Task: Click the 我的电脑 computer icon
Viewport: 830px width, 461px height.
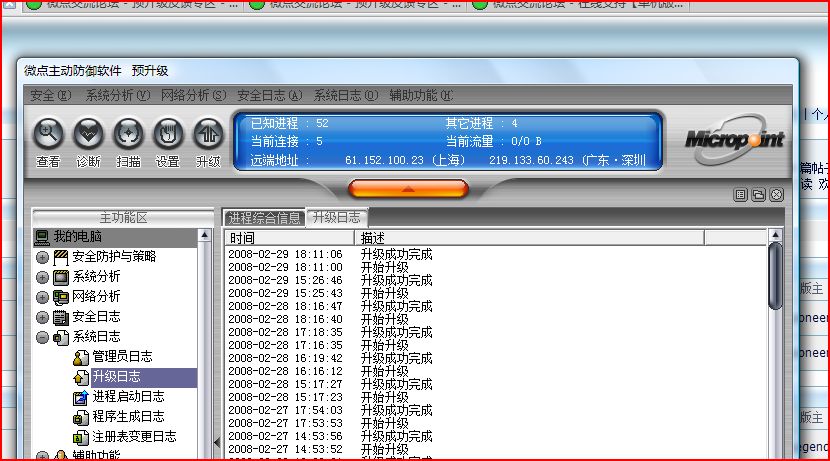Action: point(42,238)
